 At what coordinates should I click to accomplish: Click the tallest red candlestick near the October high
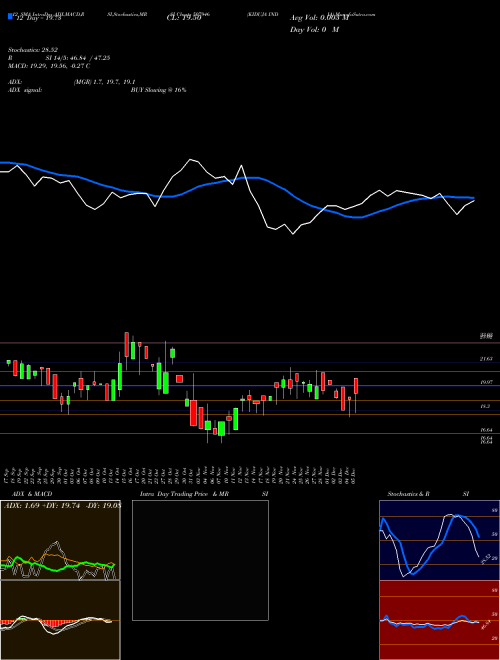pyautogui.click(x=126, y=344)
